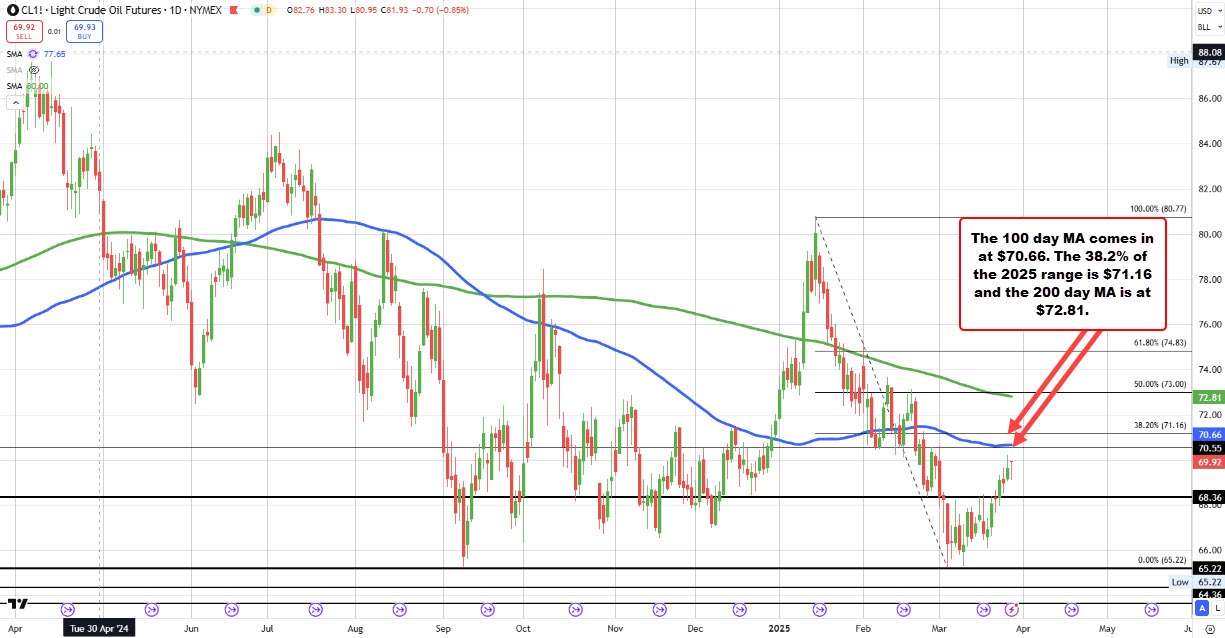Click the purple go-to-date arrow under 2025

[819, 608]
